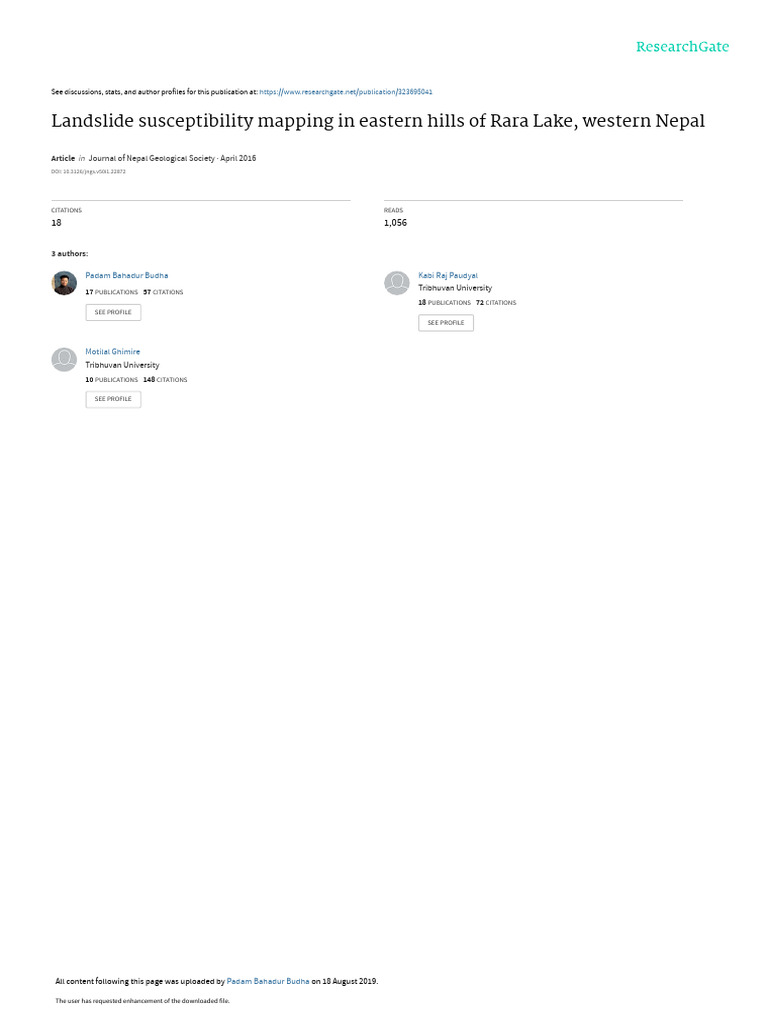Screen dimensions: 768x1024
Task: Click Kabi Raj Paudyal's avatar icon
Action: 396,283
